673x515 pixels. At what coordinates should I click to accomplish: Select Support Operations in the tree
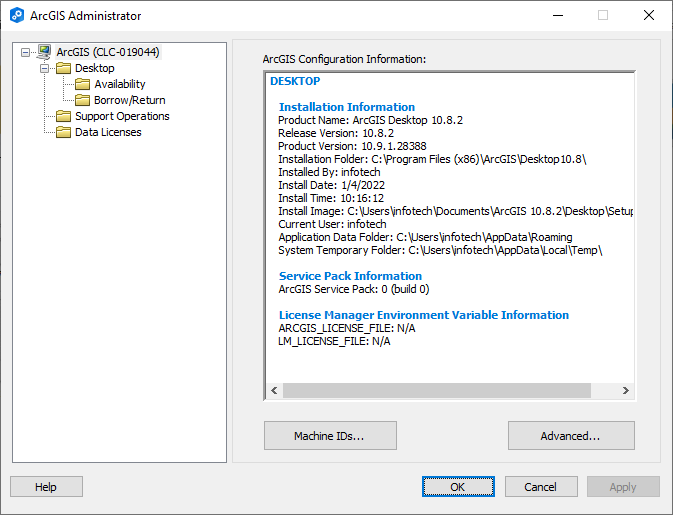122,116
